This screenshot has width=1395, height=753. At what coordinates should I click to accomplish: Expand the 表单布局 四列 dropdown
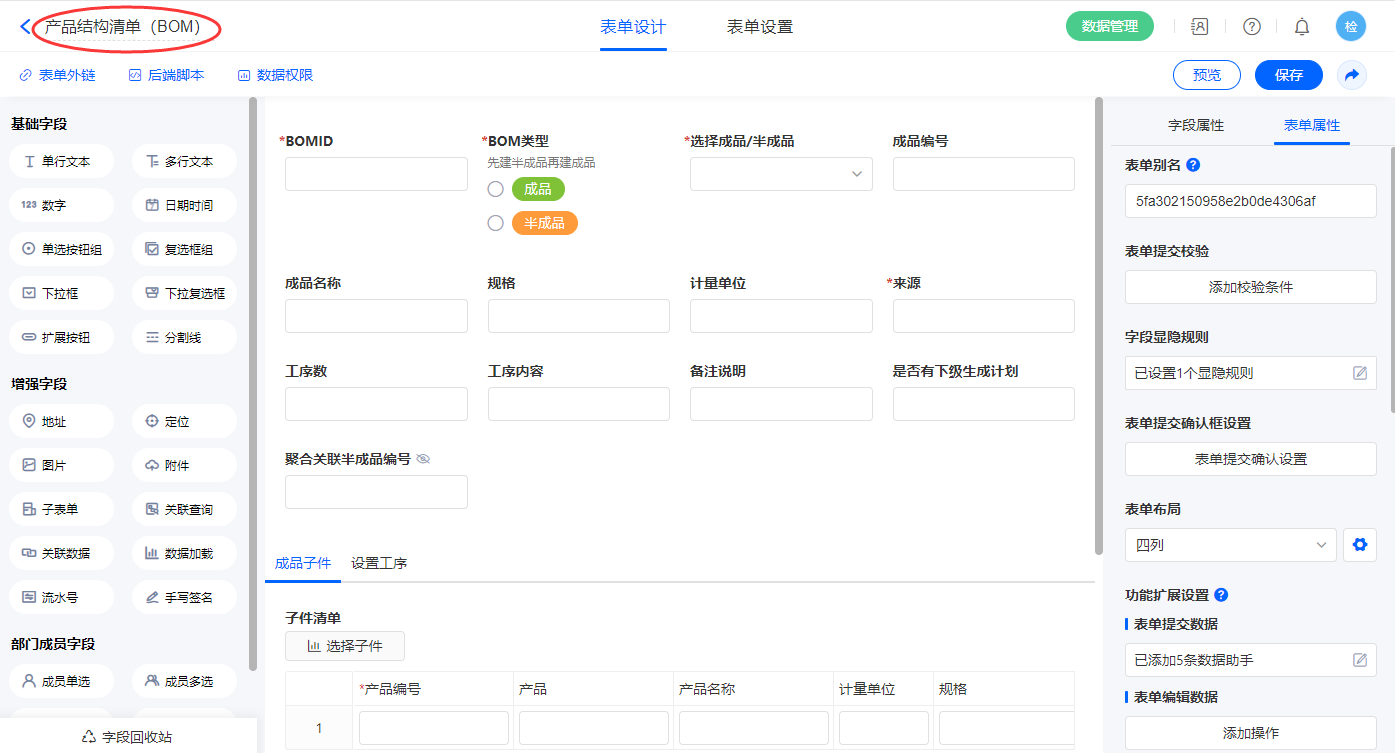point(1230,545)
